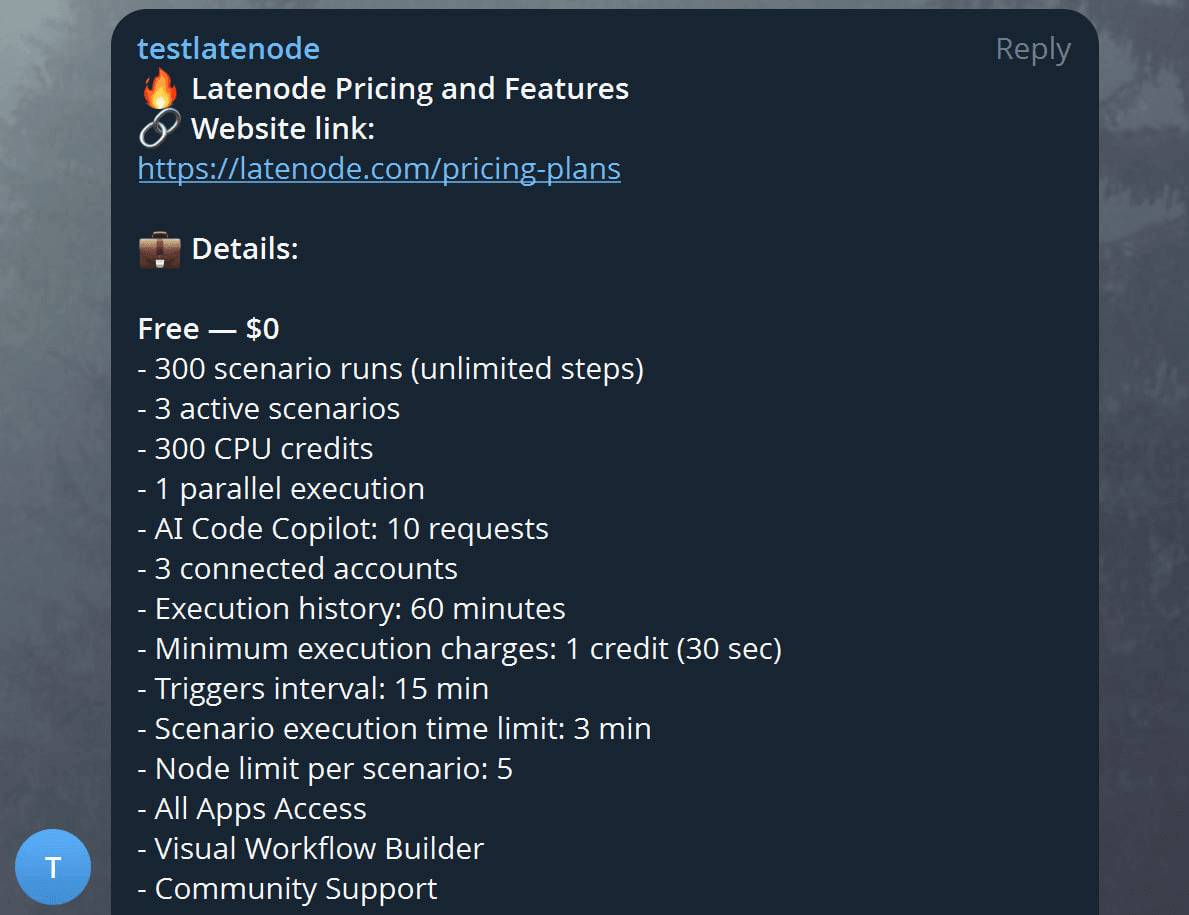Click the 'Free — $0' plan heading

coord(209,329)
